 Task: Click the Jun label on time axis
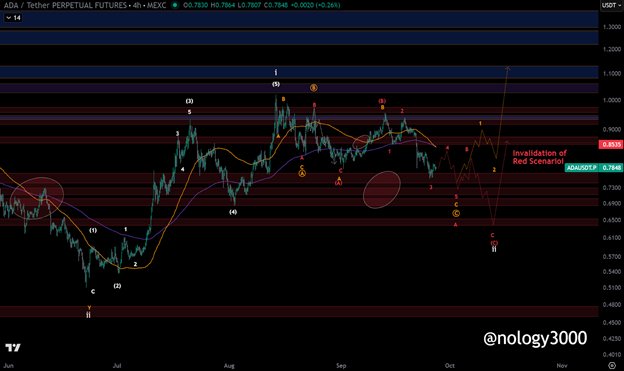[x=8, y=365]
